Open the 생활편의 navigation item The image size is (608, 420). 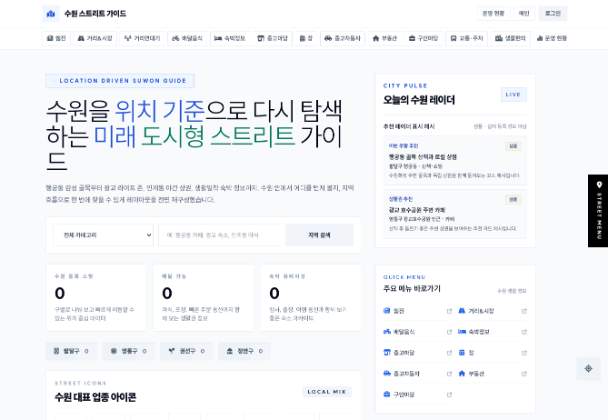510,38
